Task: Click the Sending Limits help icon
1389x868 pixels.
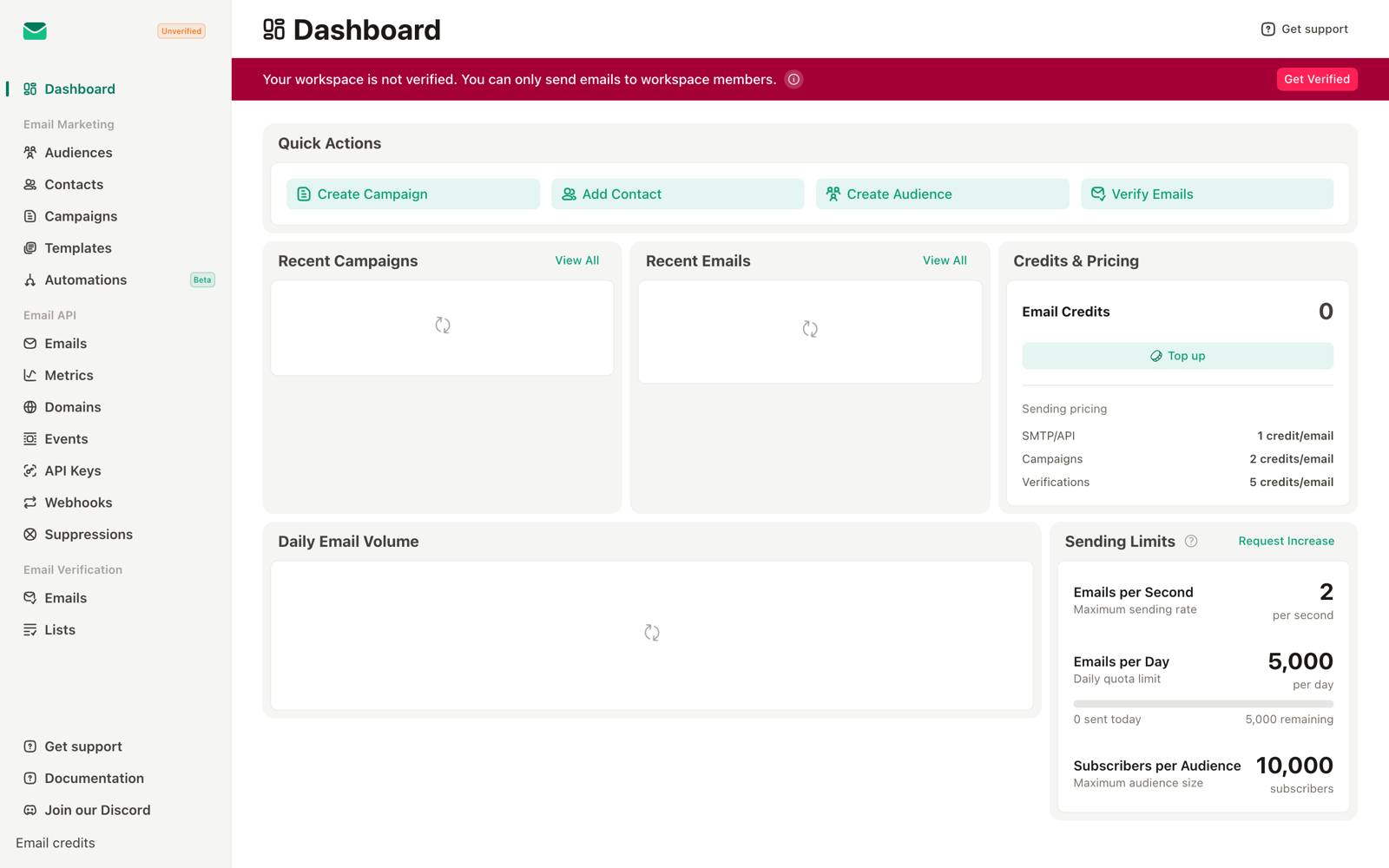Action: point(1191,541)
